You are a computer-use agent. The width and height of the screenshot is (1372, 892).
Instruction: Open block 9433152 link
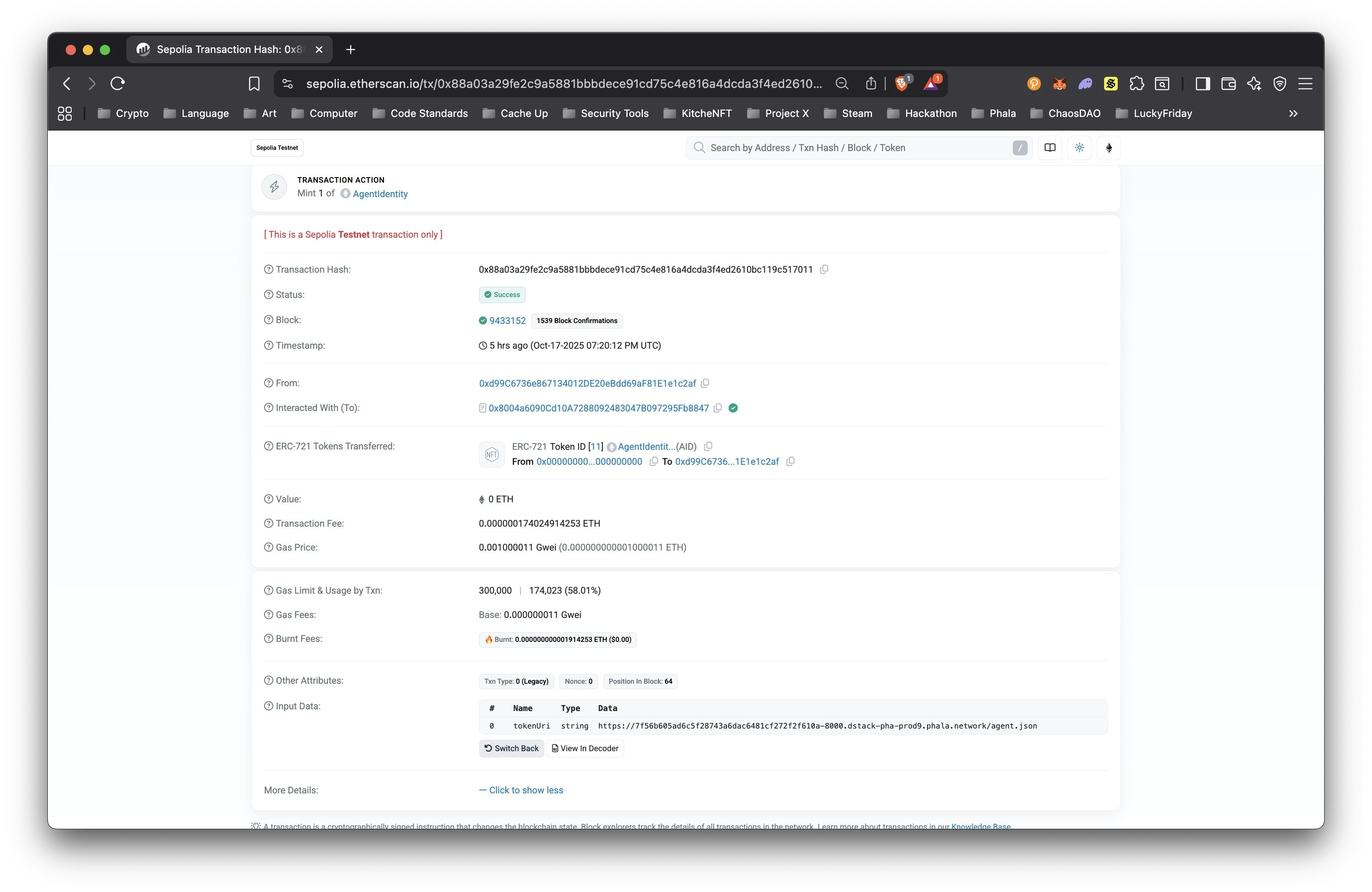point(507,321)
